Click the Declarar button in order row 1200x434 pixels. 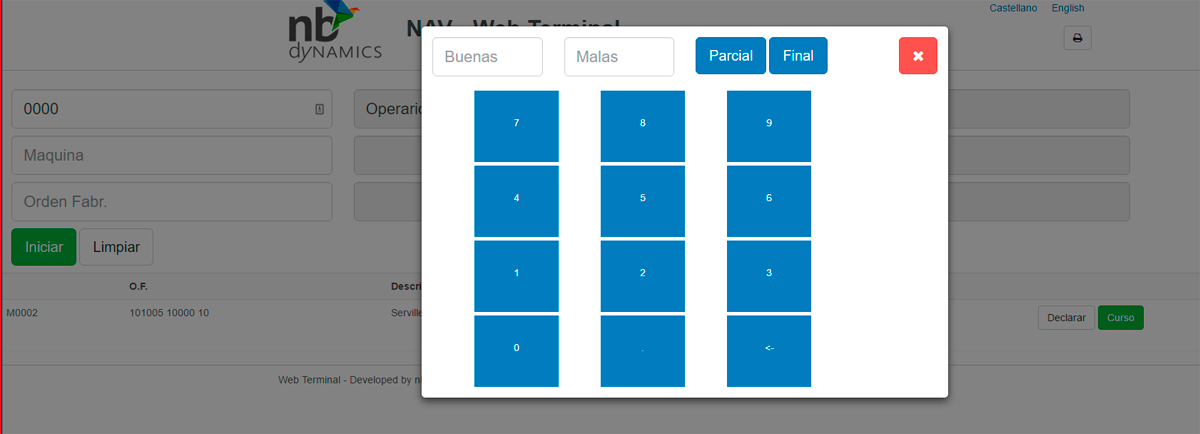pyautogui.click(x=1066, y=318)
